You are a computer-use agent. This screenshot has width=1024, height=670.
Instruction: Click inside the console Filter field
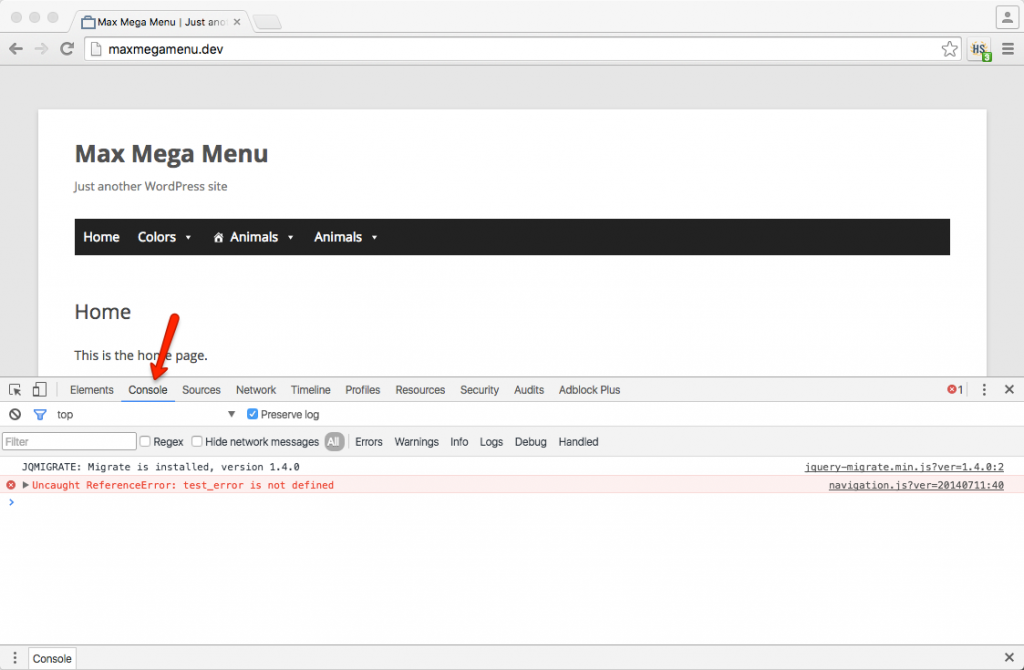coord(68,441)
